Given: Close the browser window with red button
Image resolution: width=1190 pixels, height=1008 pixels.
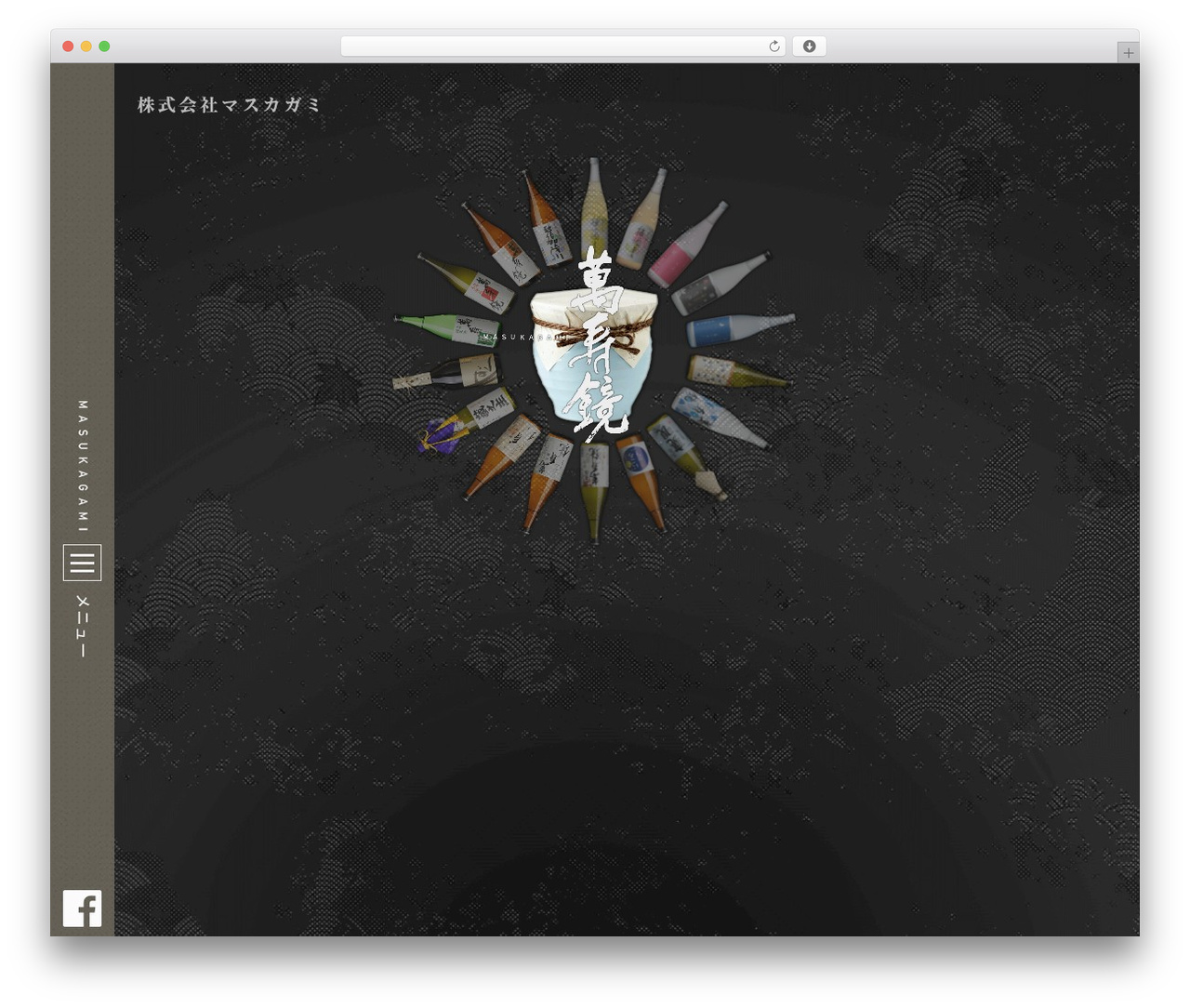Looking at the screenshot, I should [68, 46].
